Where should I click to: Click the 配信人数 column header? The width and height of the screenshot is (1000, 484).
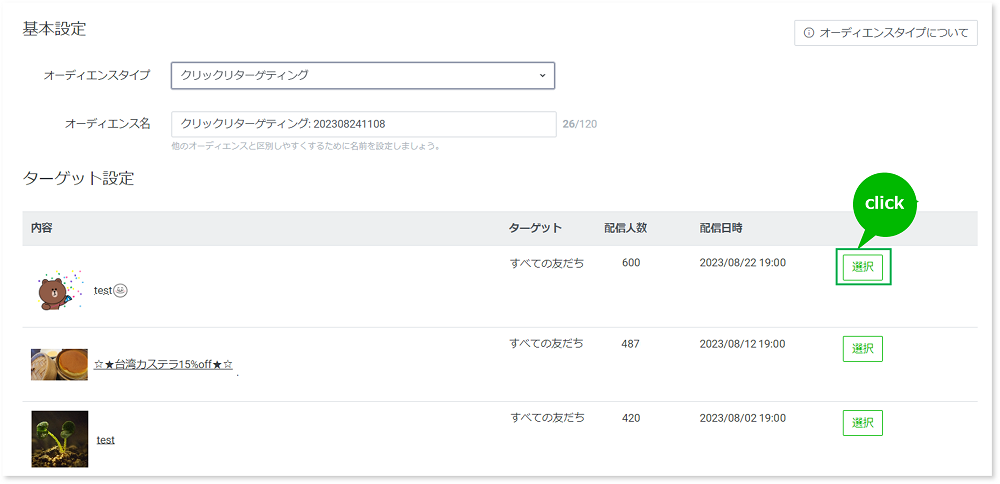coord(625,228)
